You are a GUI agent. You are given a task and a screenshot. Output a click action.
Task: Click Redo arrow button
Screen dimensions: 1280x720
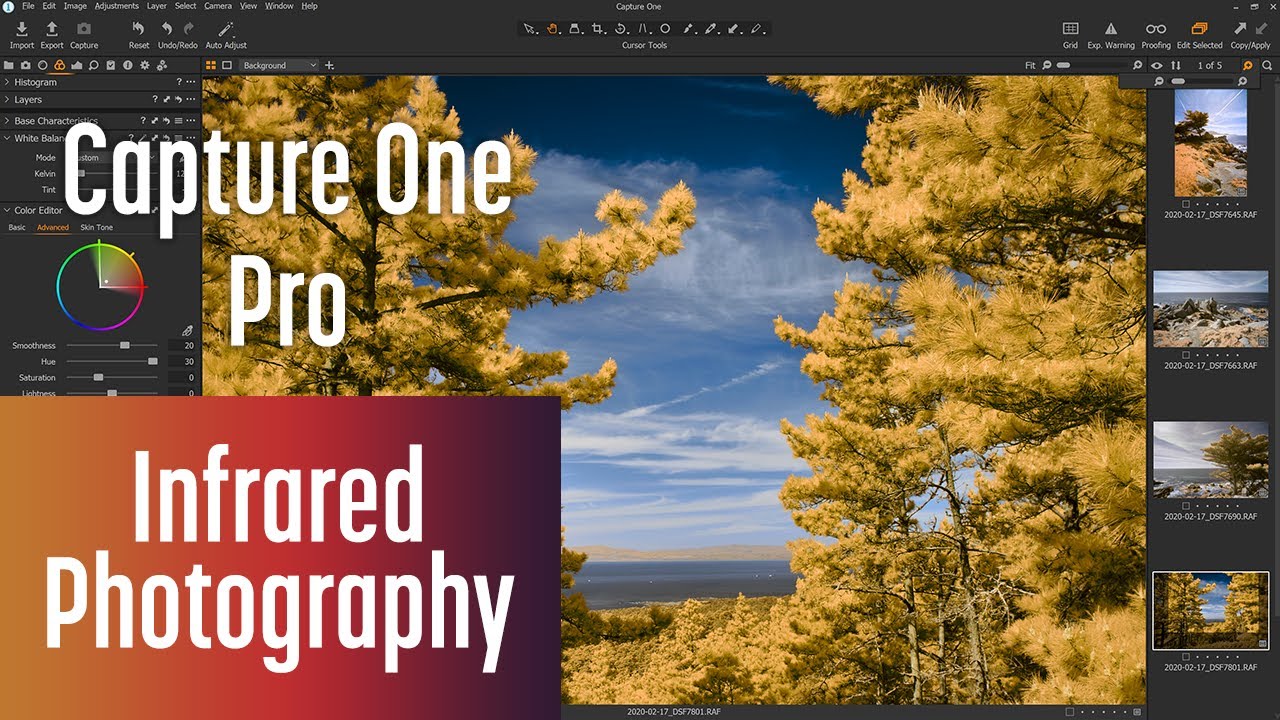188,29
